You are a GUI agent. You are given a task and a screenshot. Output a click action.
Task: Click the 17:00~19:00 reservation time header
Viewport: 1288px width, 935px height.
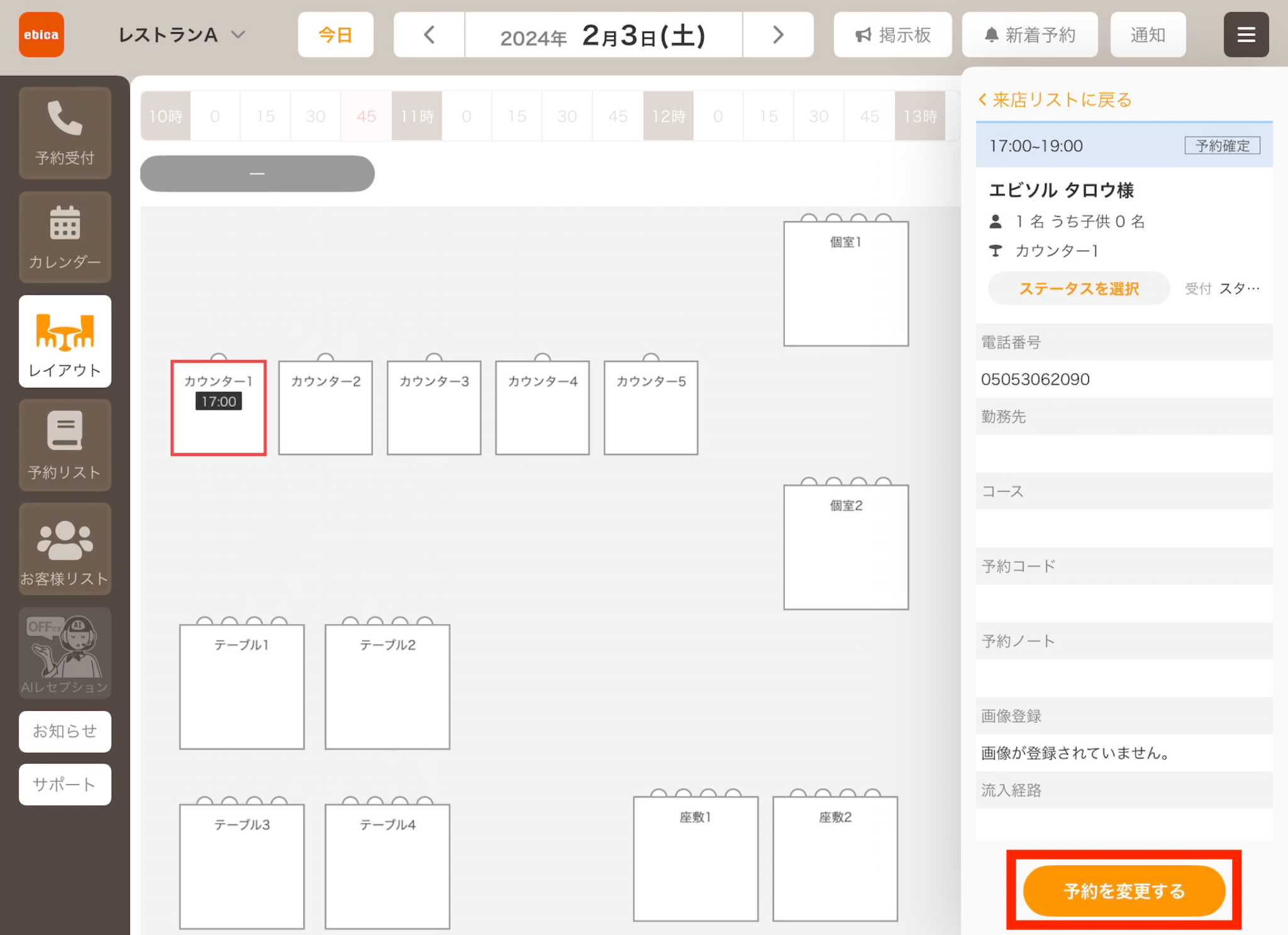point(1124,145)
